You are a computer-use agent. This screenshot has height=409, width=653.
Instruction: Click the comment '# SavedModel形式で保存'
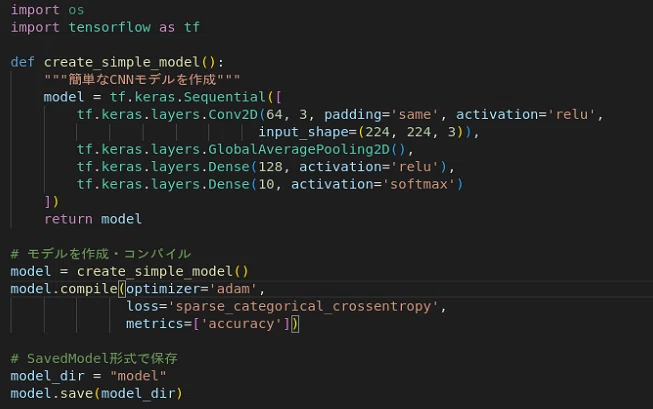pyautogui.click(x=94, y=358)
